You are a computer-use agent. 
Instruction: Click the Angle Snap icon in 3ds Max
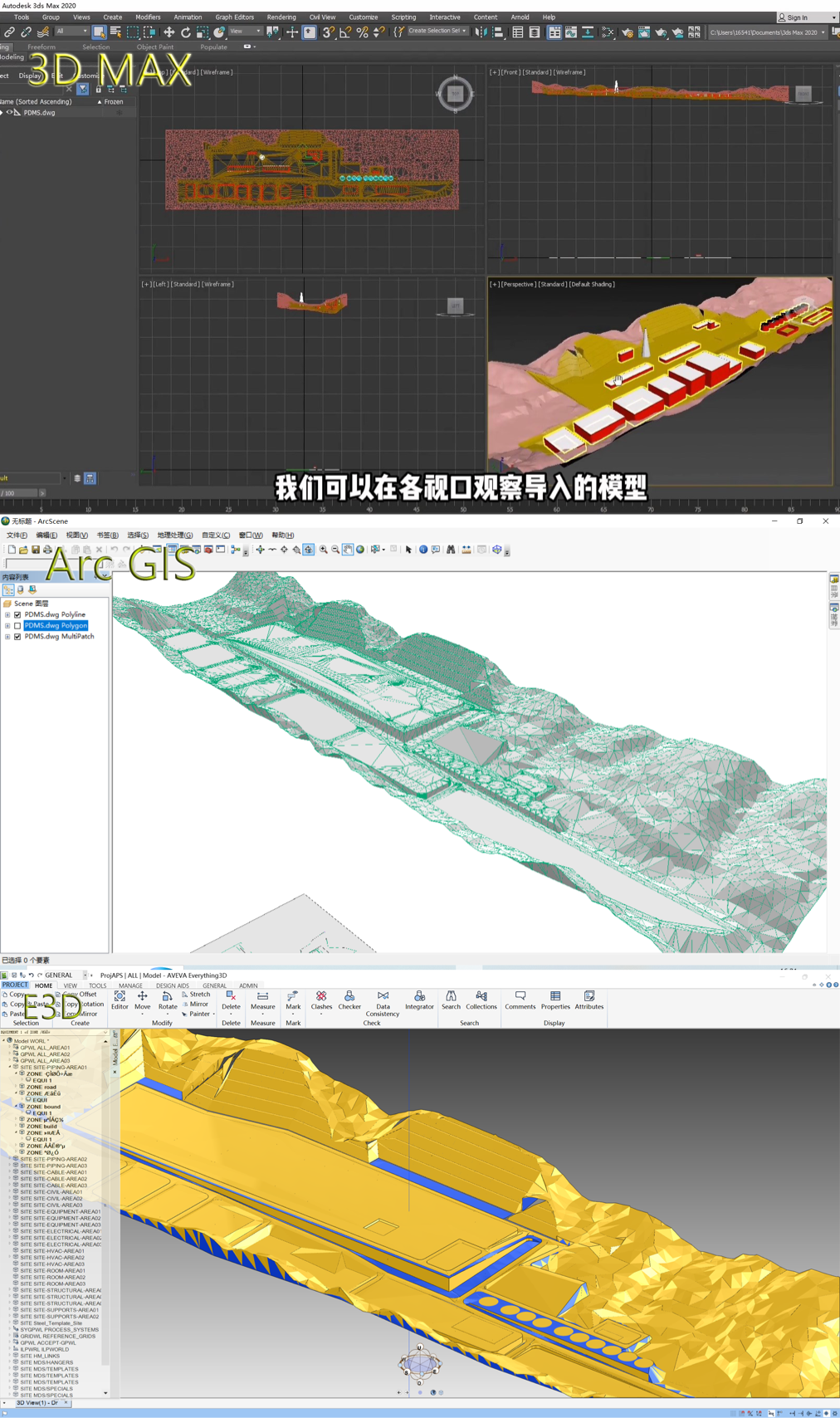pyautogui.click(x=345, y=32)
